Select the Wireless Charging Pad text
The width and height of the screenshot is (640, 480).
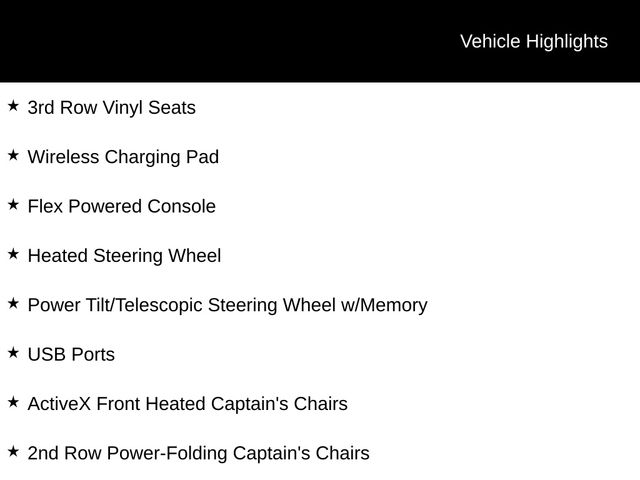pos(123,157)
